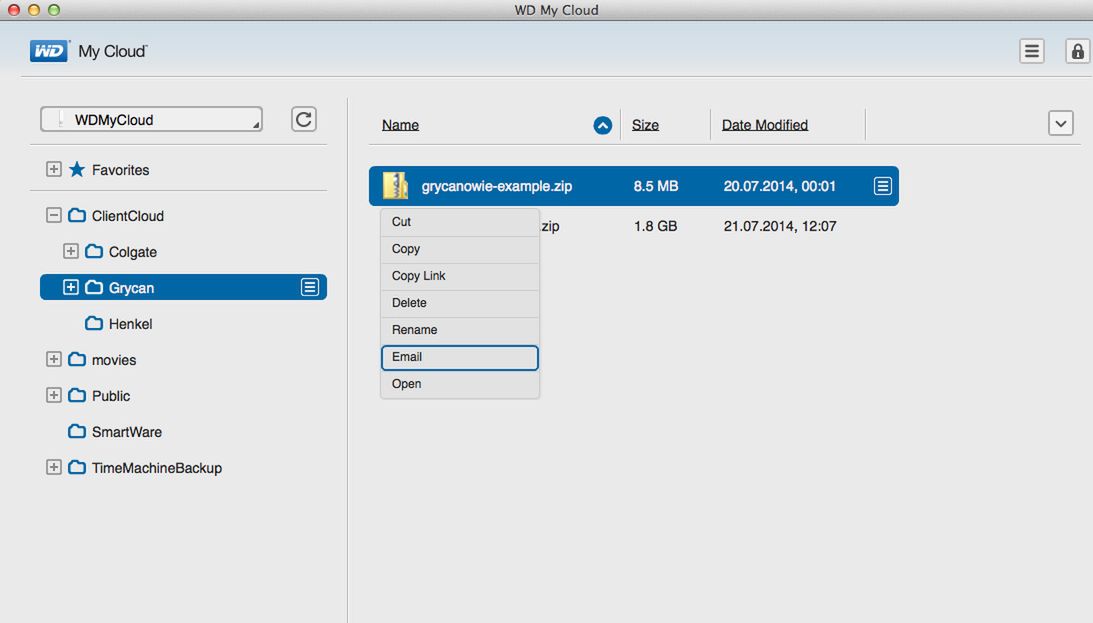
Task: Click the SmartWare folder icon
Action: point(77,431)
